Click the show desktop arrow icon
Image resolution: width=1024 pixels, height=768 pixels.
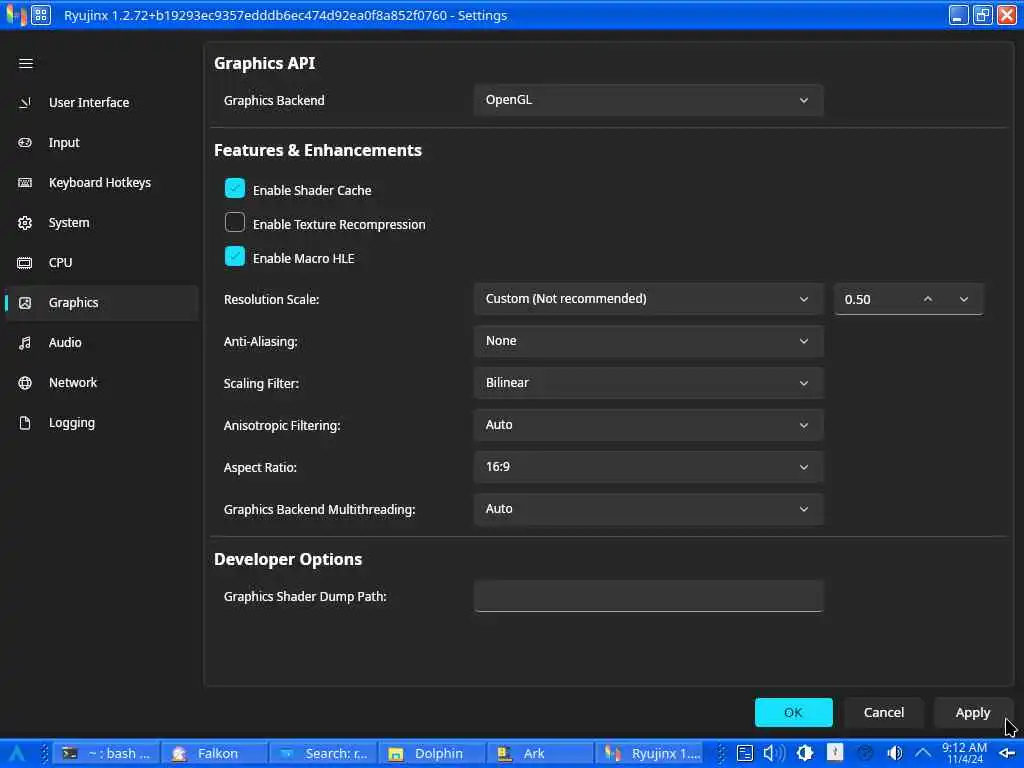click(1007, 754)
